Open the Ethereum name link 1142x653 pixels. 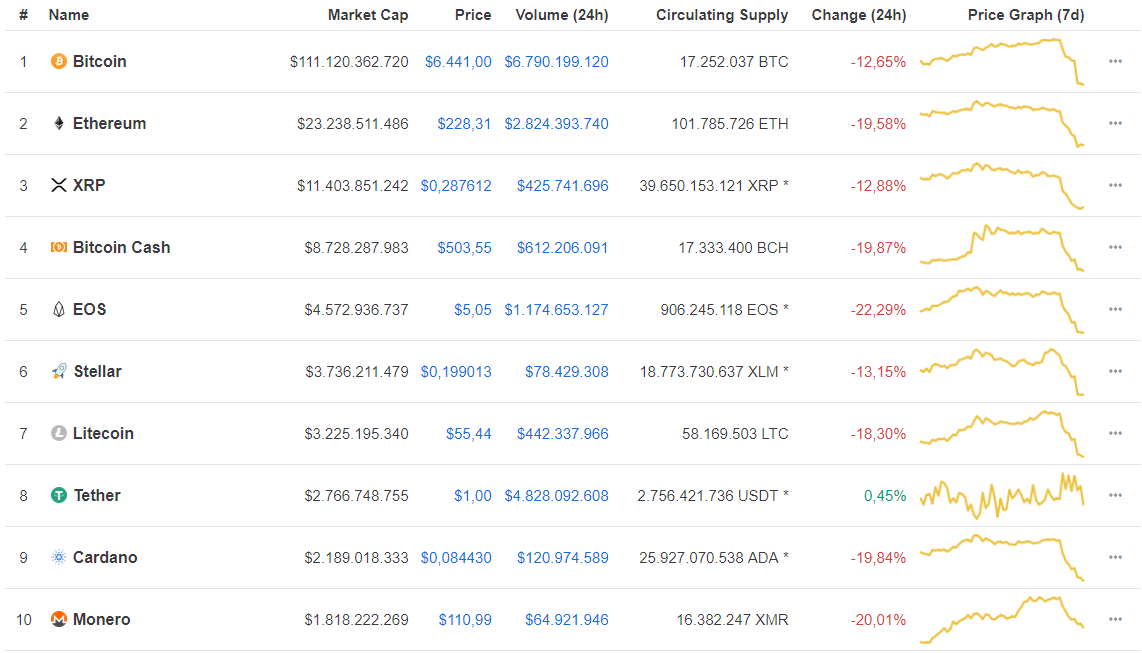[x=109, y=123]
